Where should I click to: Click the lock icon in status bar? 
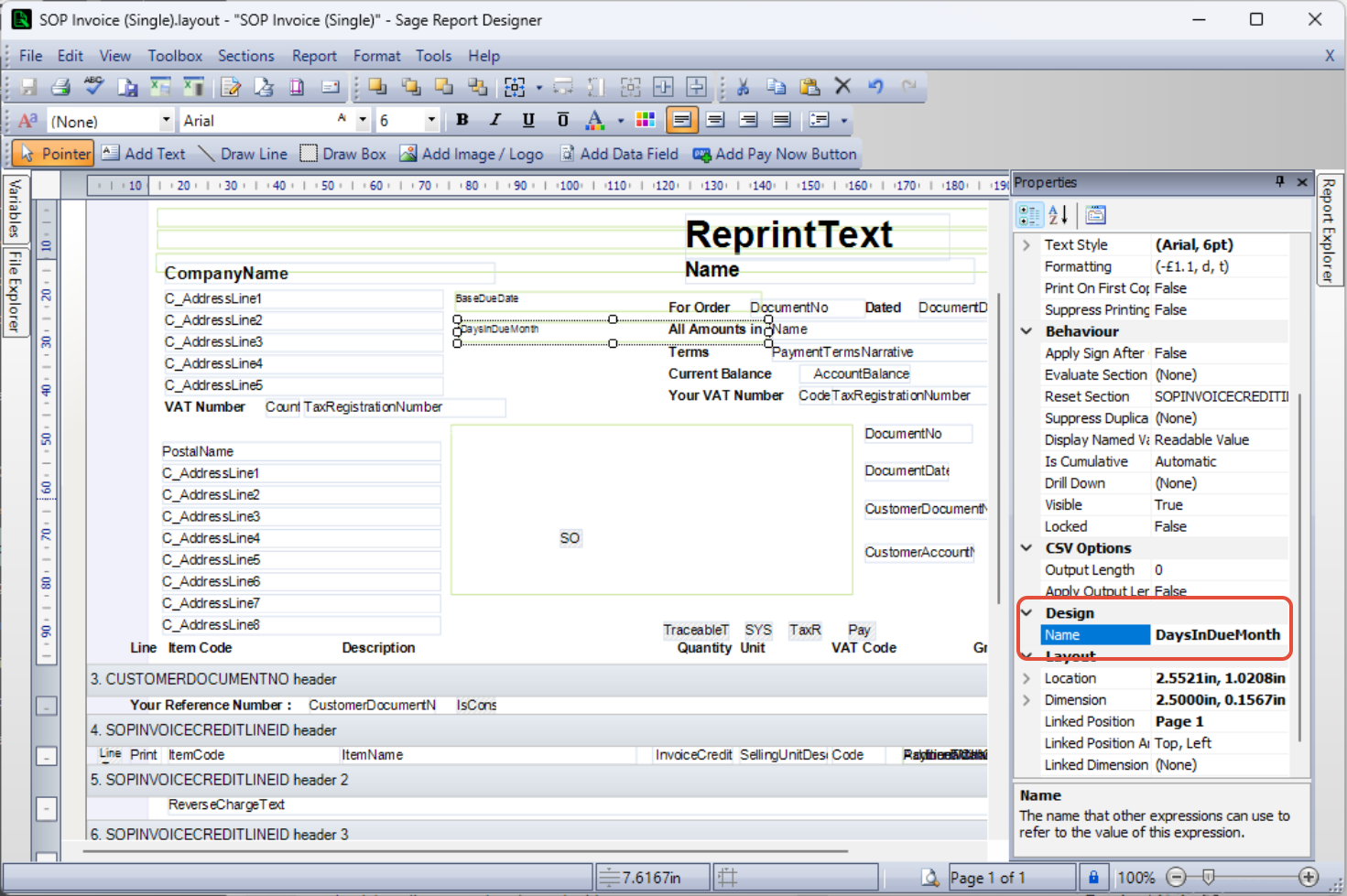[x=1093, y=877]
